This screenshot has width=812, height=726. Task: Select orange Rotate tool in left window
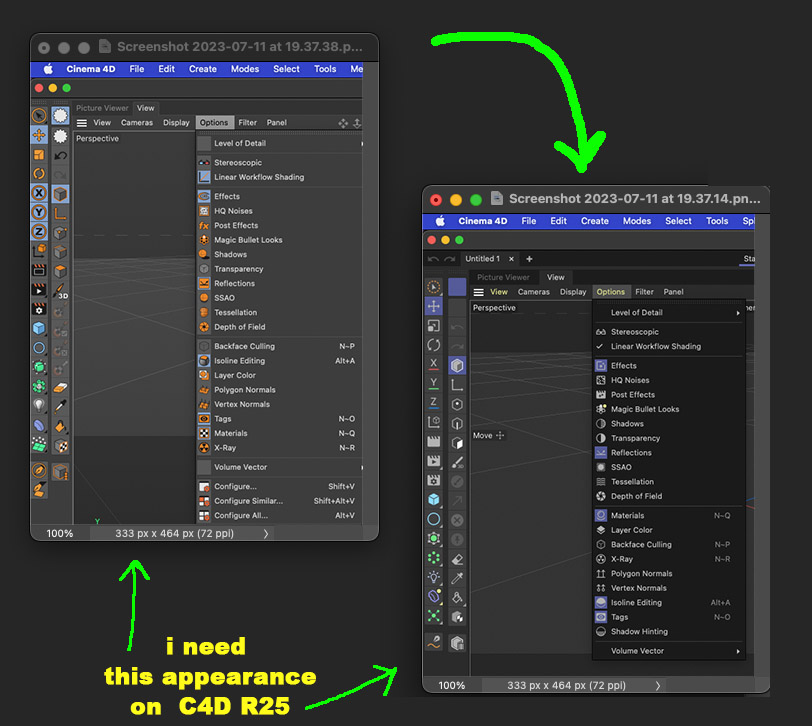39,173
